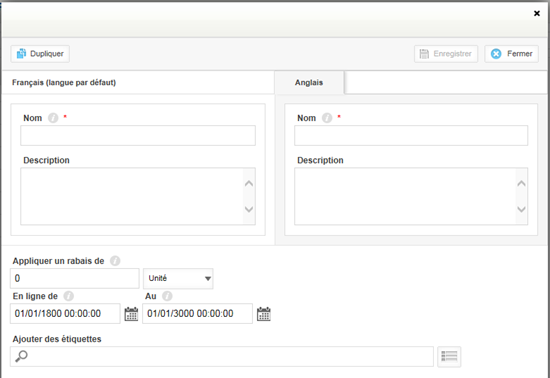
Task: Open the calendar picker for En ligne de
Action: (131, 314)
